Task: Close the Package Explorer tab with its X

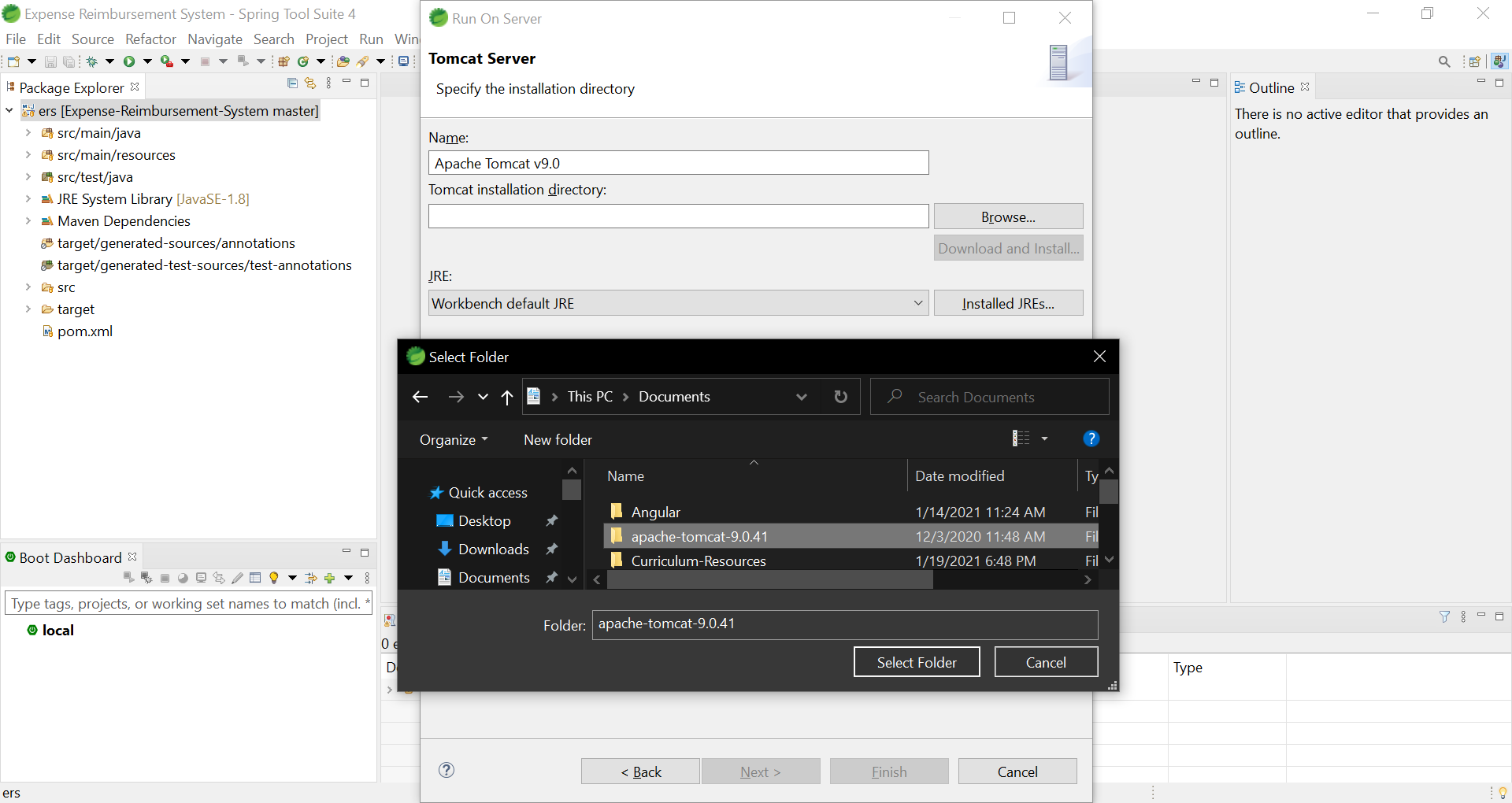Action: 135,87
